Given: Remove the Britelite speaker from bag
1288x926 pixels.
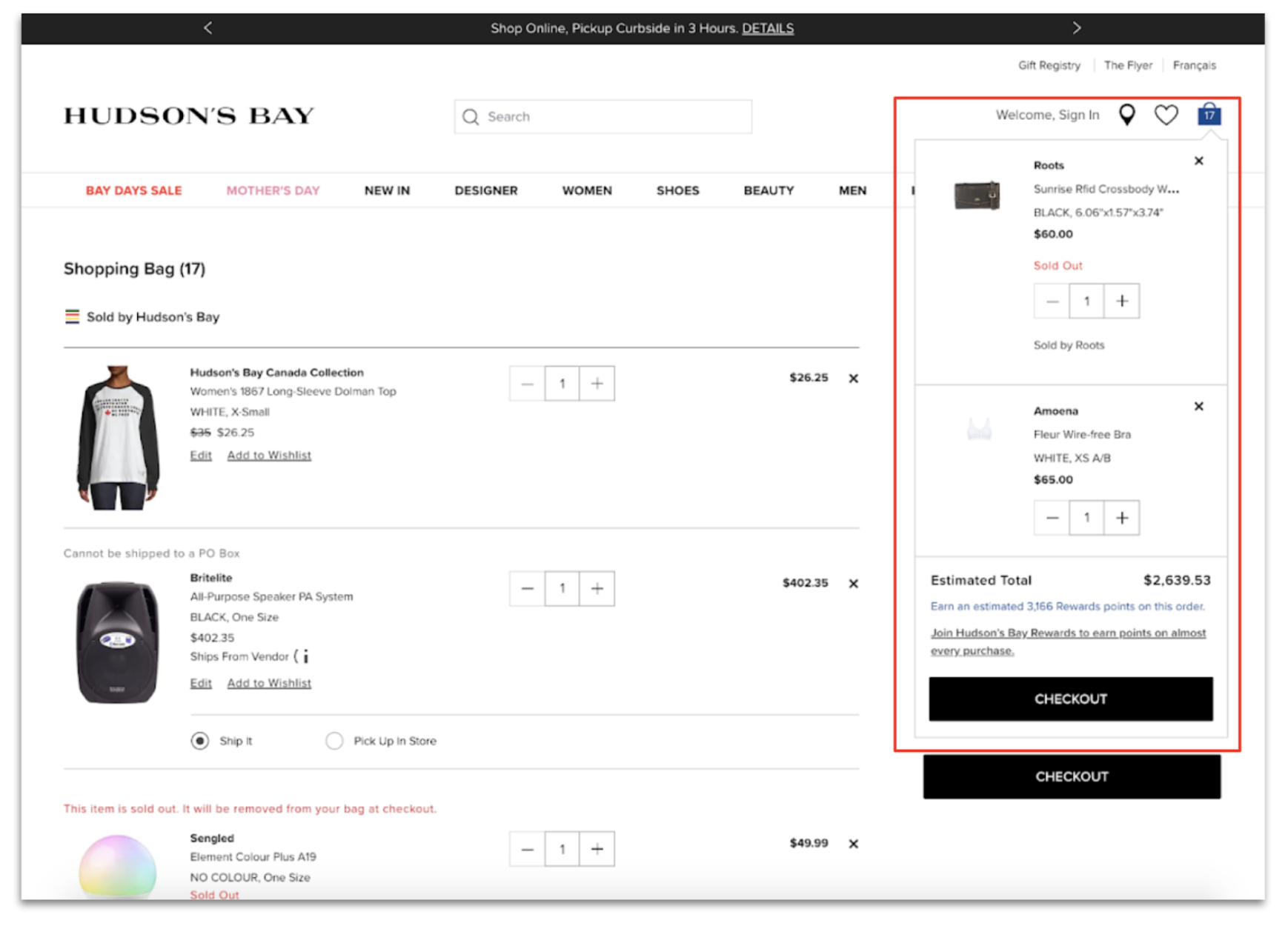Looking at the screenshot, I should (x=853, y=584).
